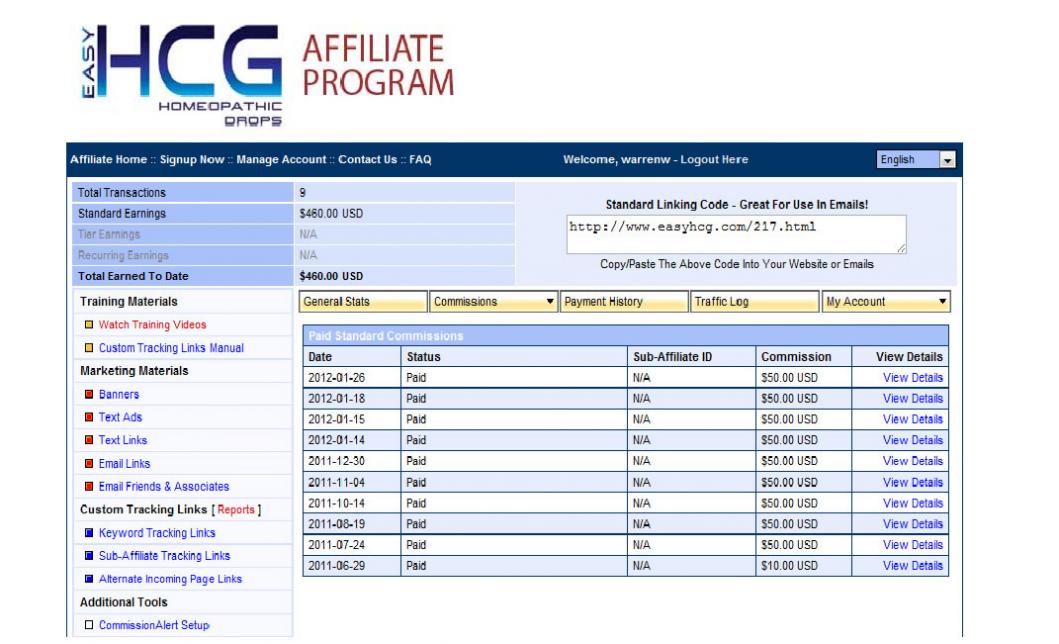Open the Signup Now page
1059x644 pixels.
[x=192, y=160]
